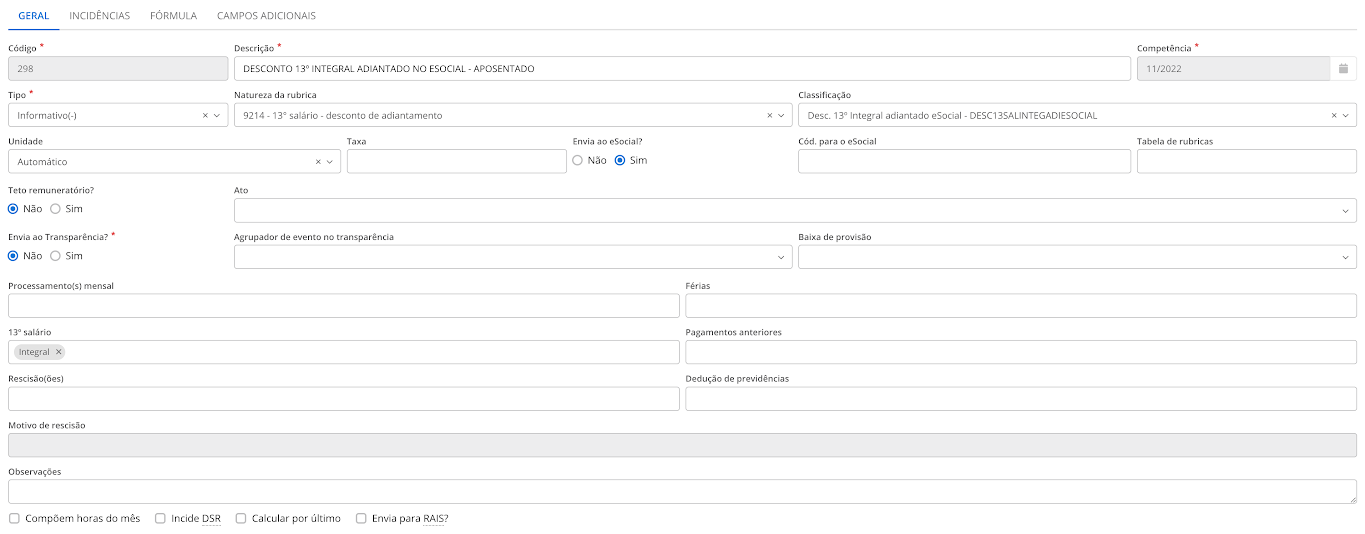The height and width of the screenshot is (534, 1365).
Task: Select Sim for Teto remuneratório
Action: [56, 209]
